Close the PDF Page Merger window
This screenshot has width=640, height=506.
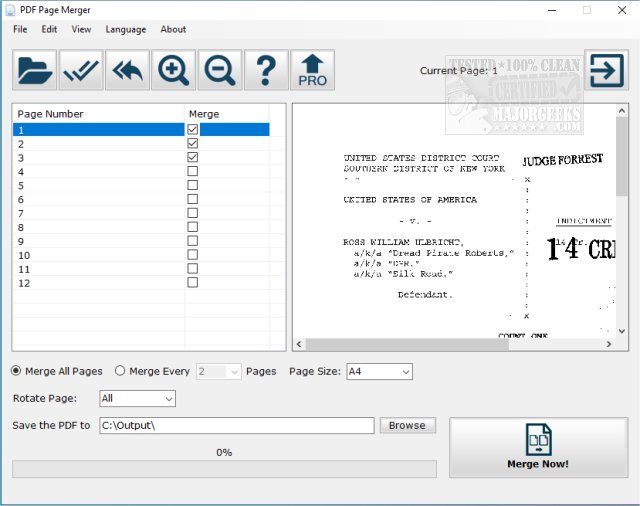pyautogui.click(x=622, y=10)
